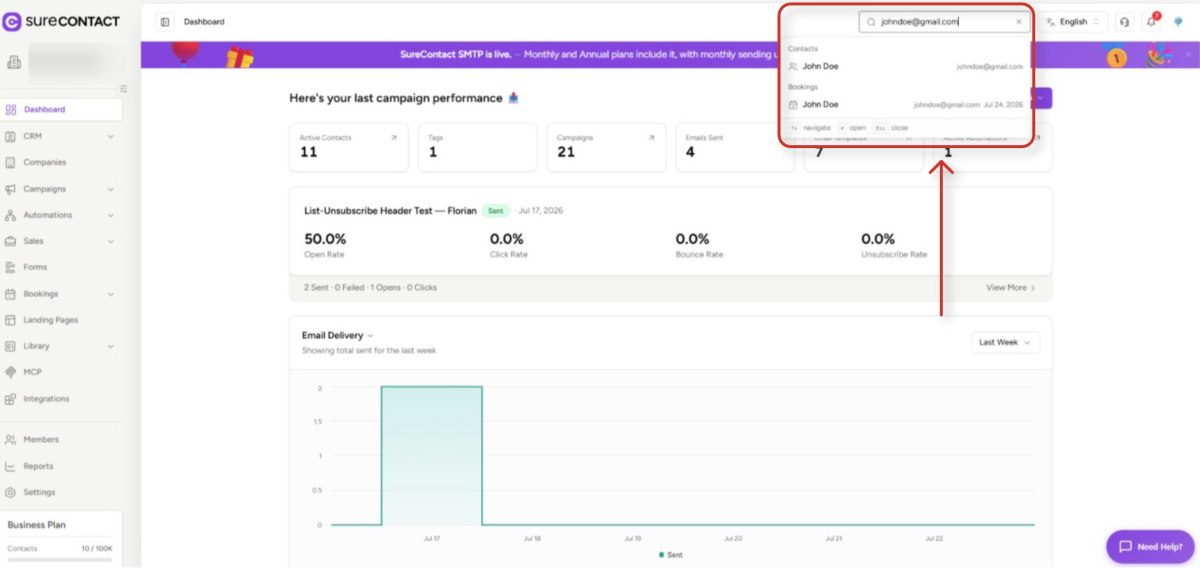Click the Library folder icon
Screen dimensions: 1200x568
click(x=11, y=346)
